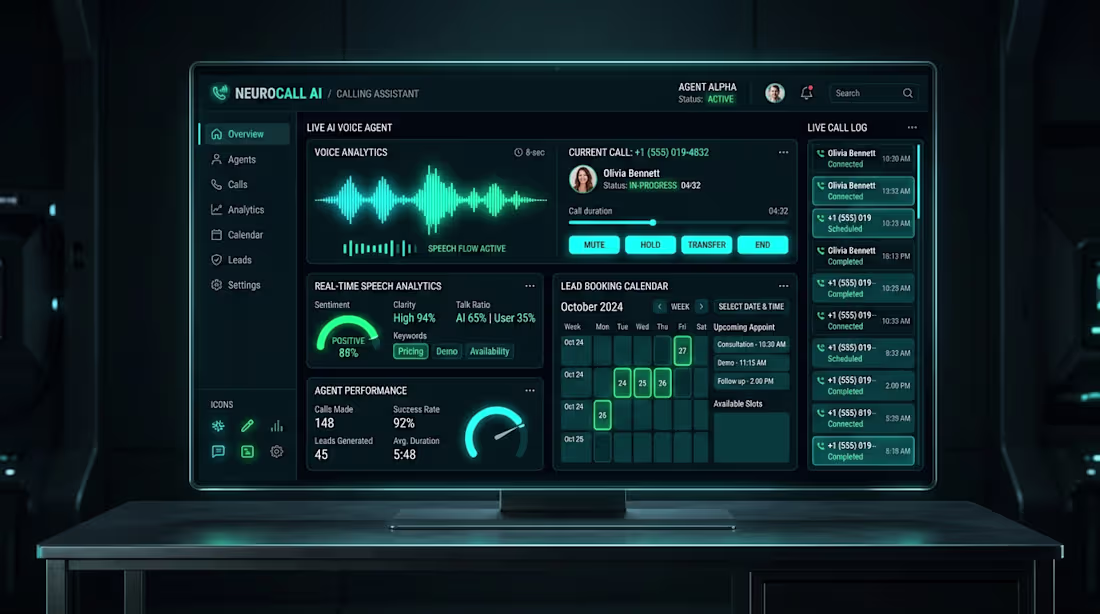Click the Live Call Log scrollbar
This screenshot has width=1100, height=614.
918,181
